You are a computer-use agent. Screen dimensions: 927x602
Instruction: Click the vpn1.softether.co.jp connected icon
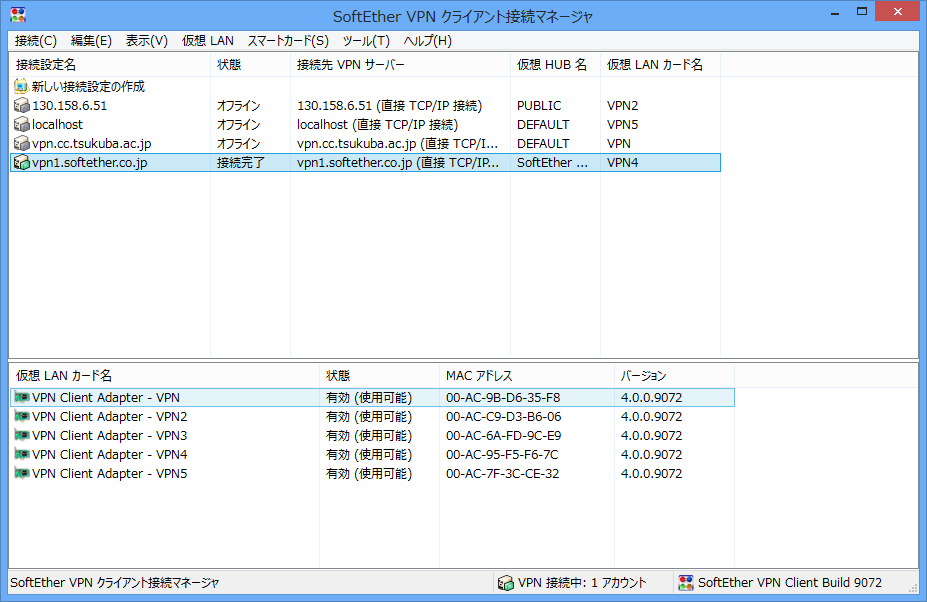pyautogui.click(x=21, y=162)
